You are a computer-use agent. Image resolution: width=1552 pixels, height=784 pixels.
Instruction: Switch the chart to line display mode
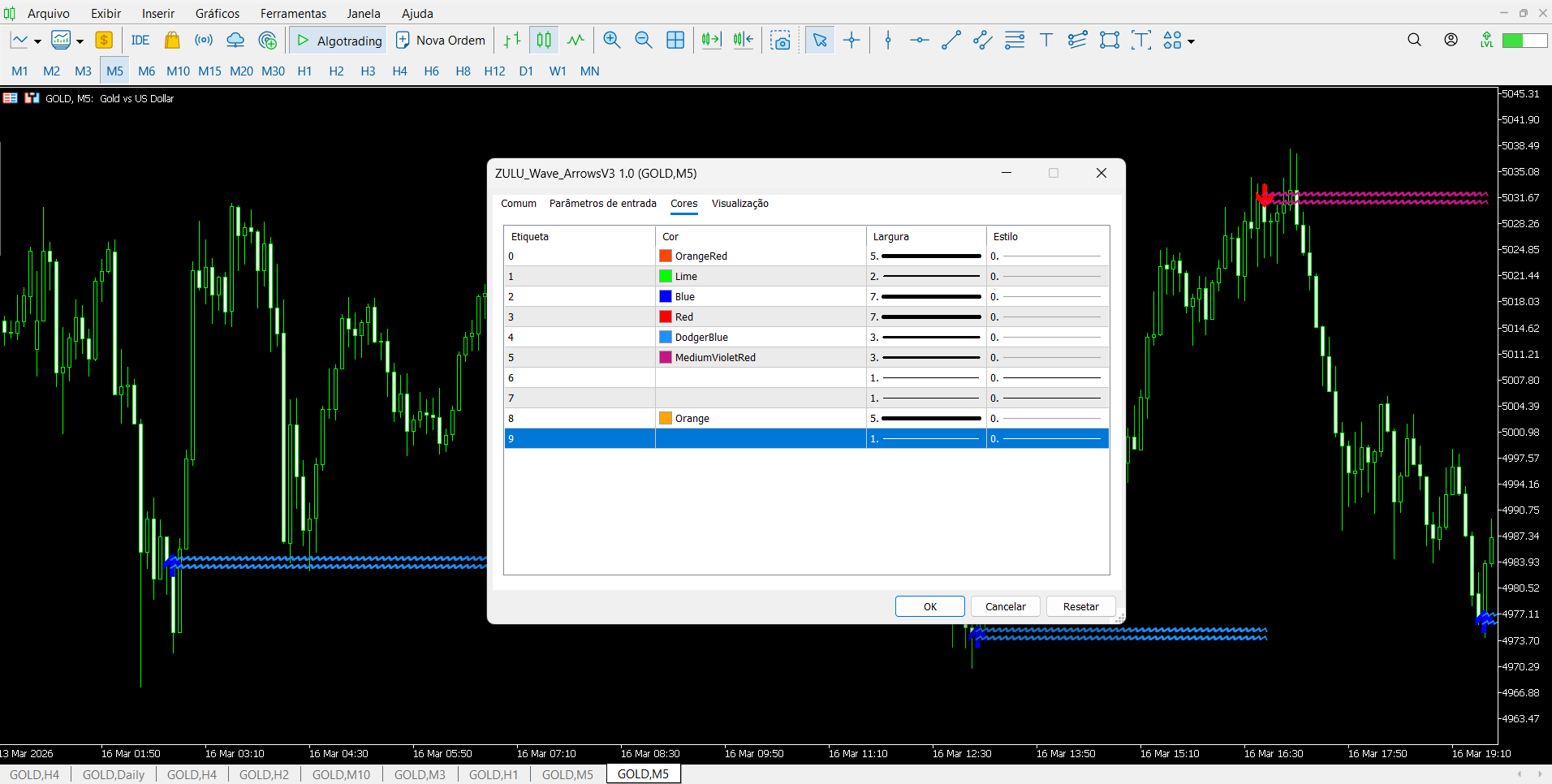point(575,40)
